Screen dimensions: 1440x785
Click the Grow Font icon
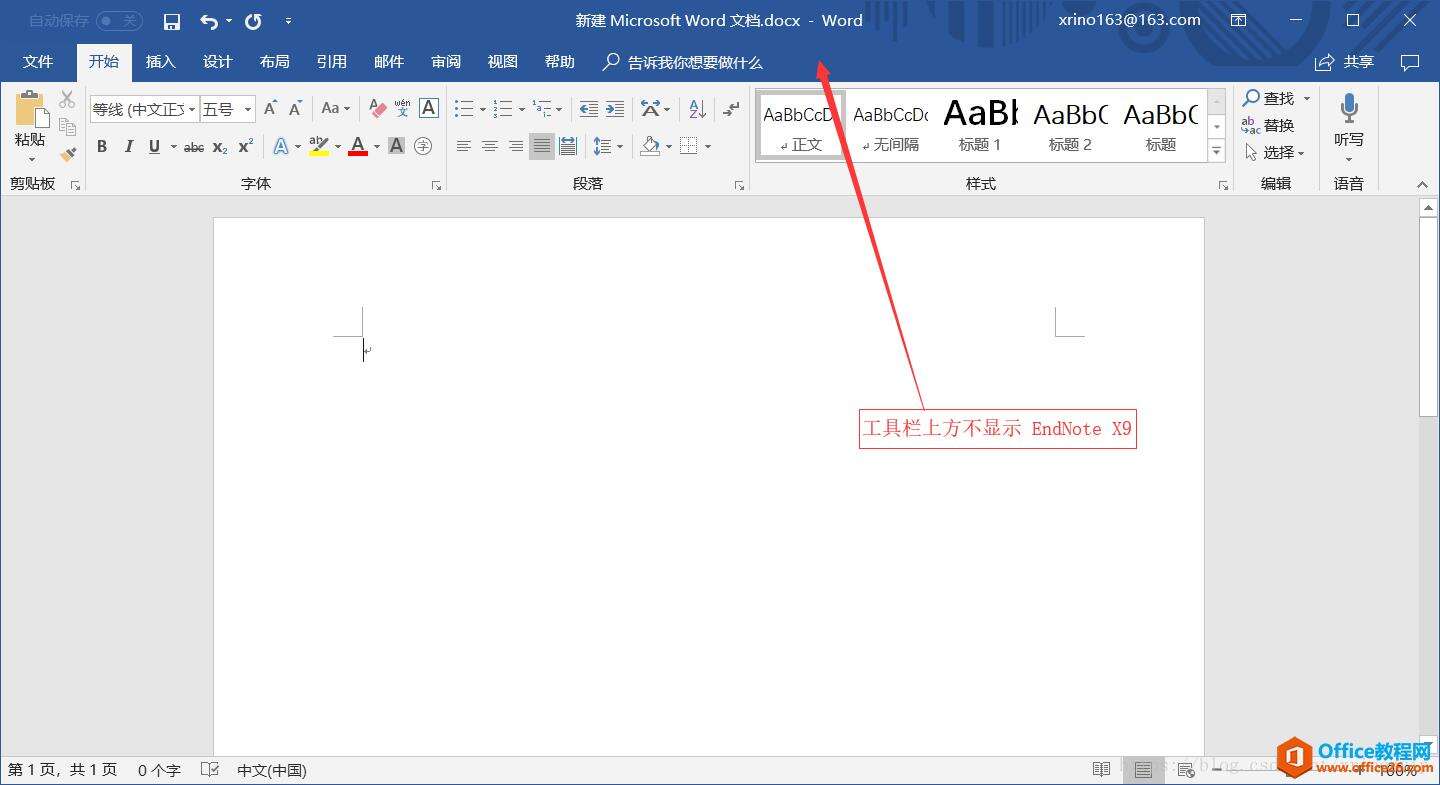(x=270, y=108)
